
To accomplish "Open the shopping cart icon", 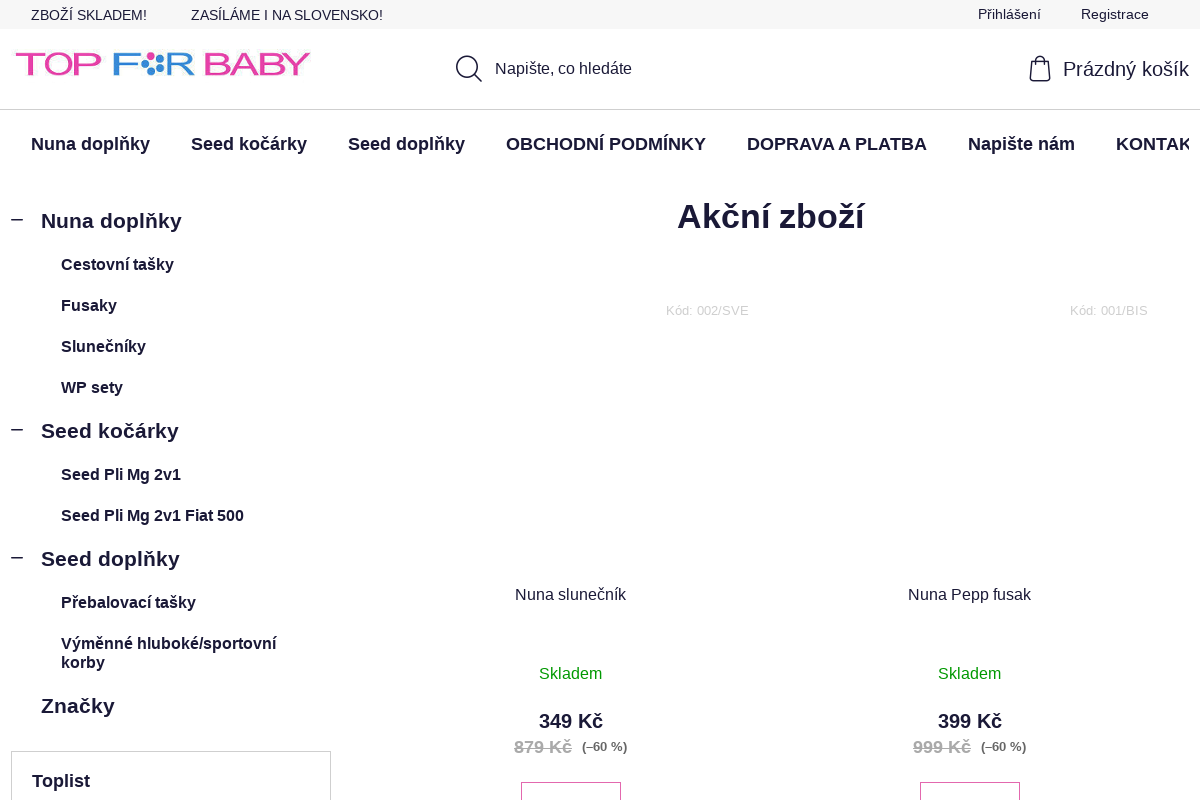I will [1040, 68].
